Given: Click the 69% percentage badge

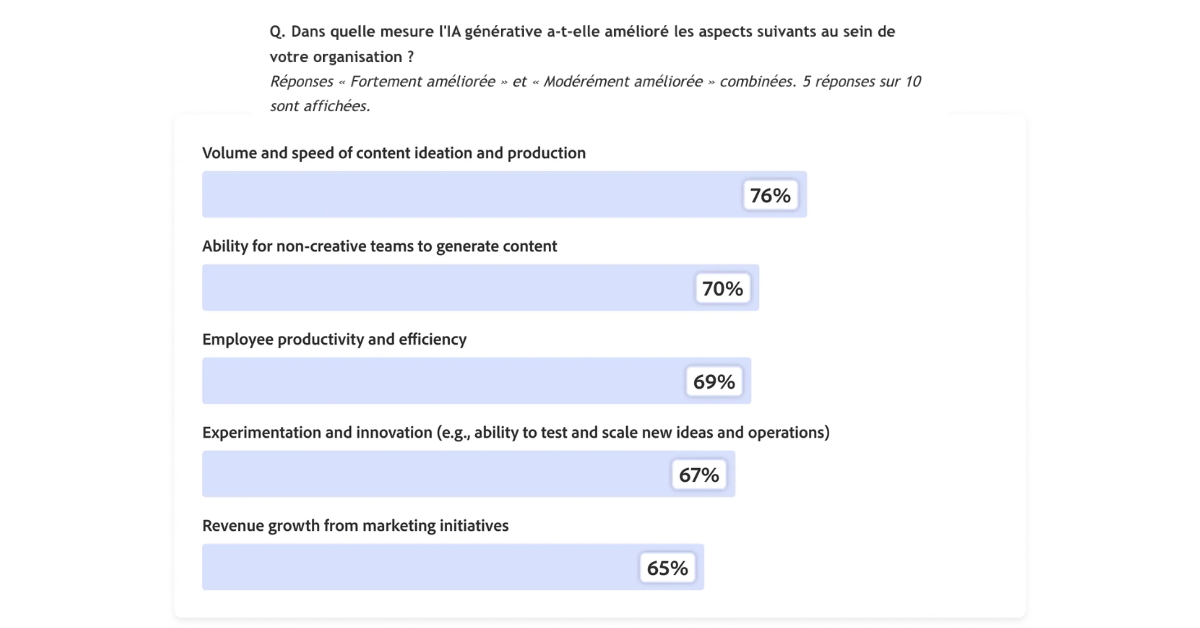Looking at the screenshot, I should [714, 381].
